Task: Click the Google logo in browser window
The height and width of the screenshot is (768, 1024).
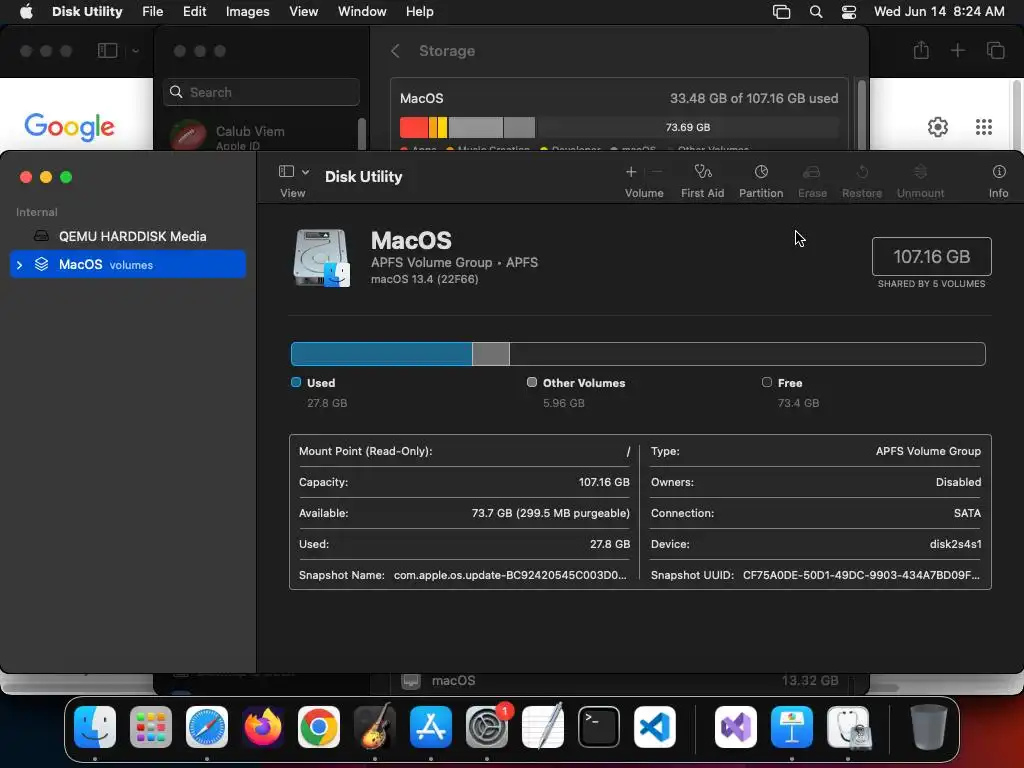Action: coord(69,127)
